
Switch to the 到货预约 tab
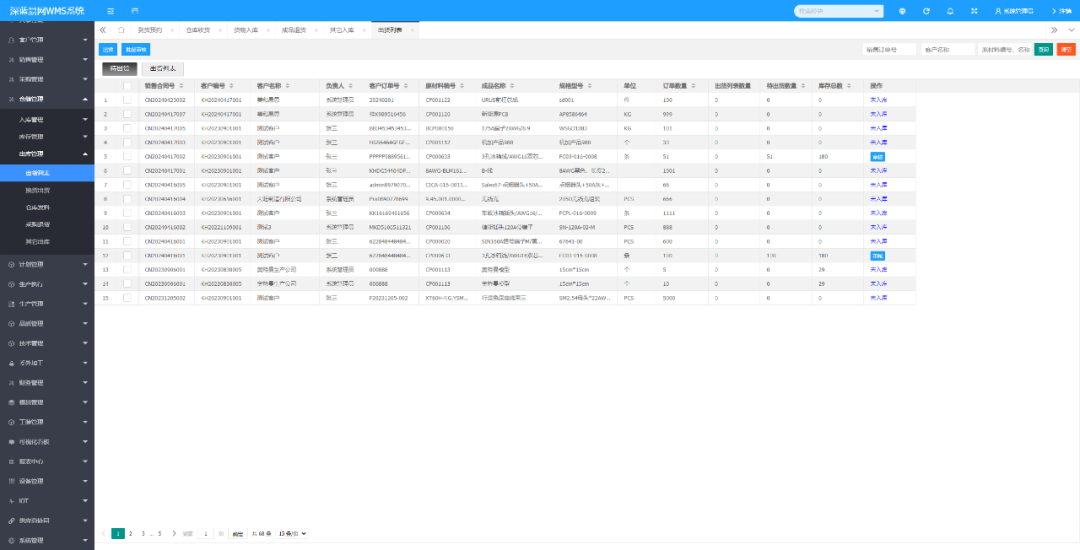(149, 30)
